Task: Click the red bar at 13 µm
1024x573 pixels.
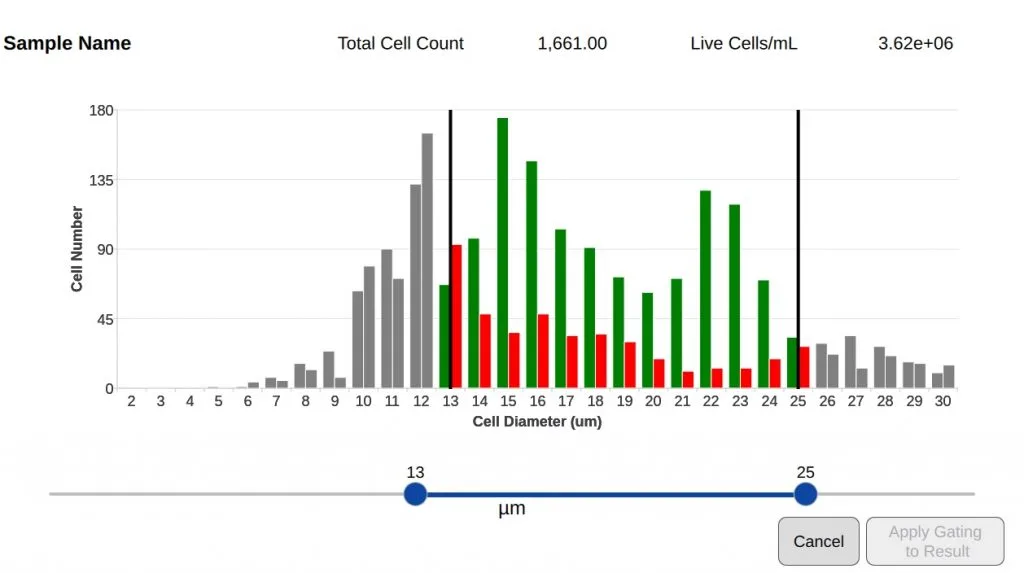Action: click(x=457, y=316)
